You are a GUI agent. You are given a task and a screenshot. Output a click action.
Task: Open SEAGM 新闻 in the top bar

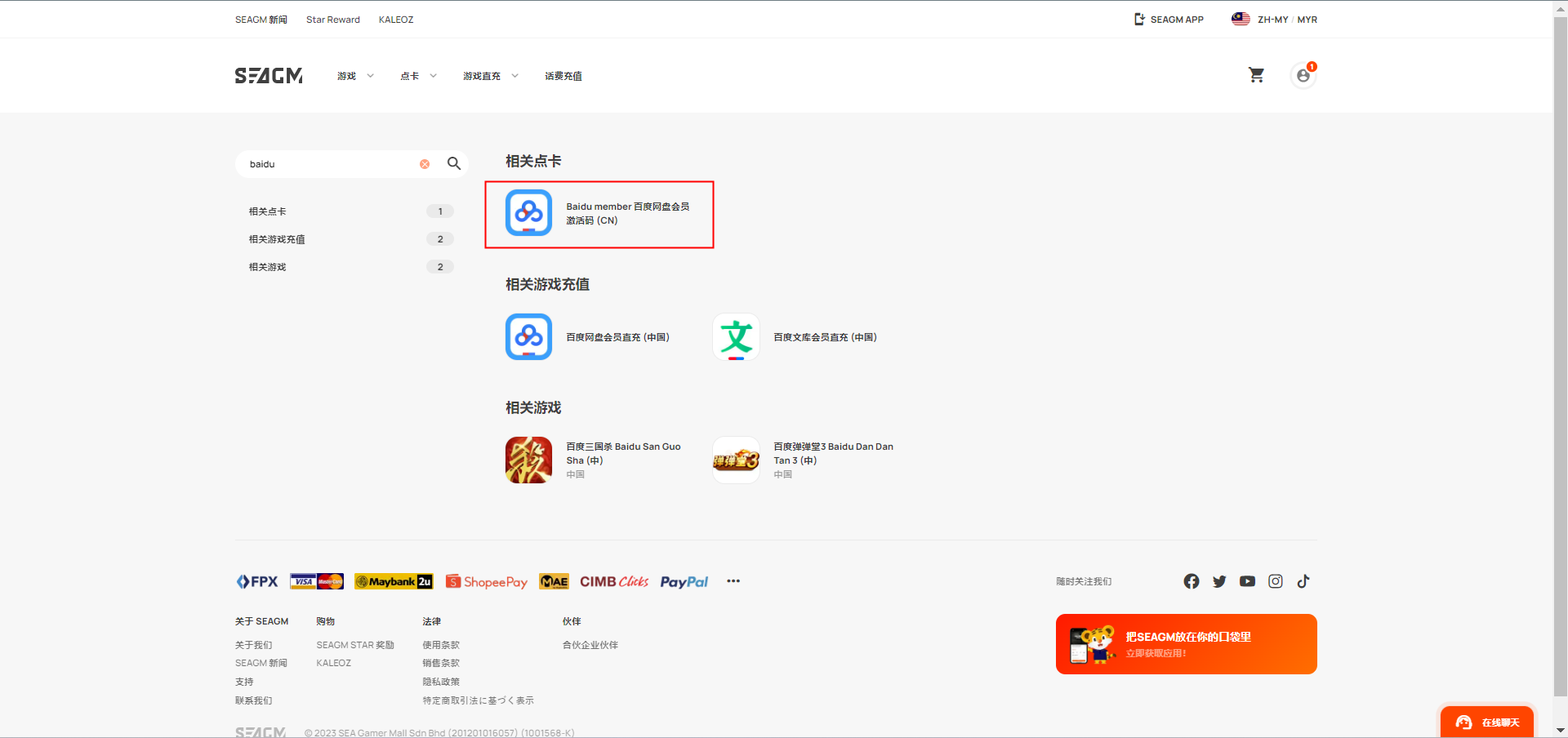tap(261, 20)
